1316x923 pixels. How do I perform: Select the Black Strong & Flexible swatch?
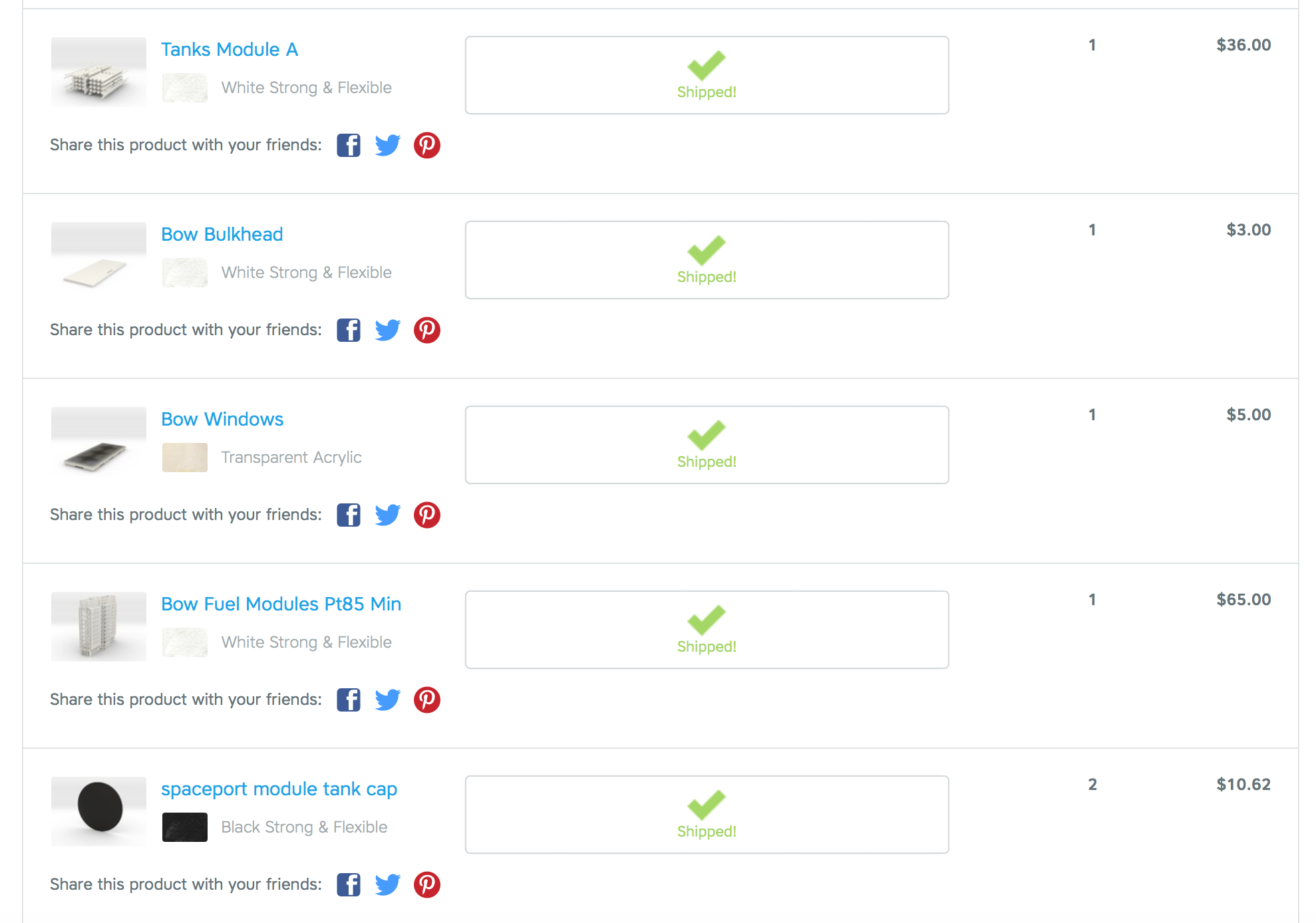(x=185, y=827)
